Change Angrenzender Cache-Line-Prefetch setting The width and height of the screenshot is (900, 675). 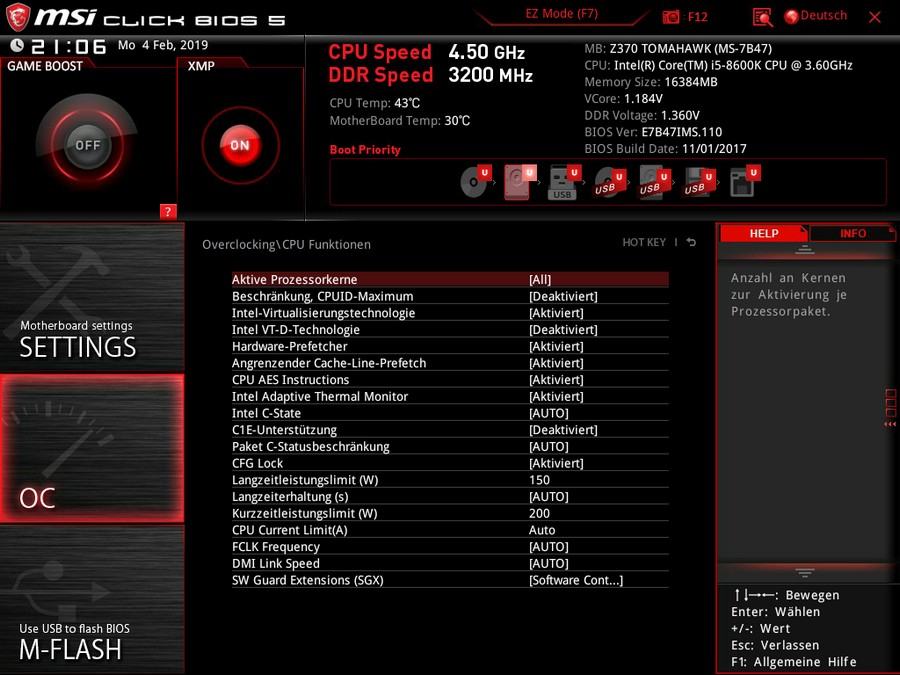[x=450, y=363]
